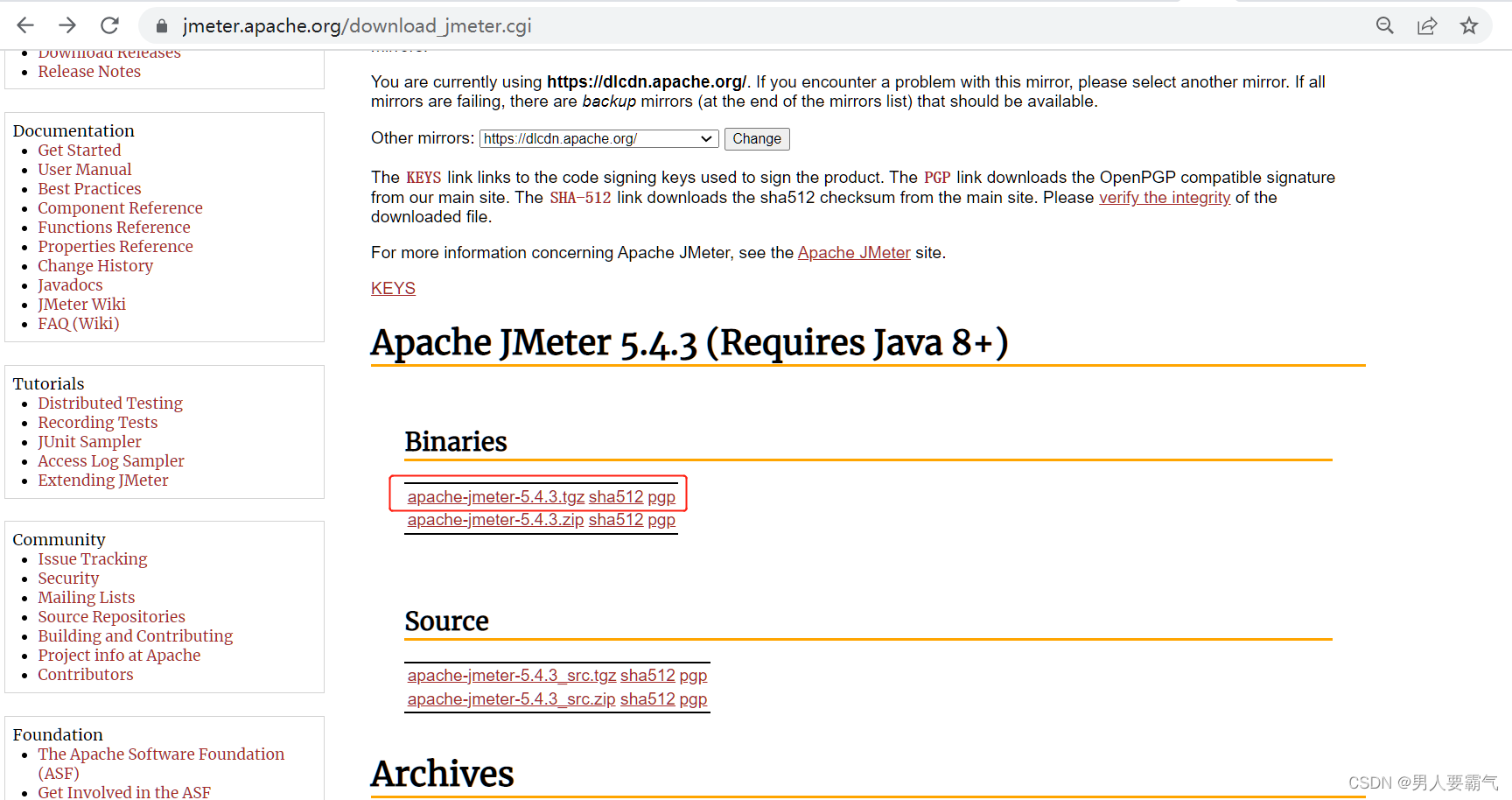Open the Other mirrors dropdown

(599, 138)
